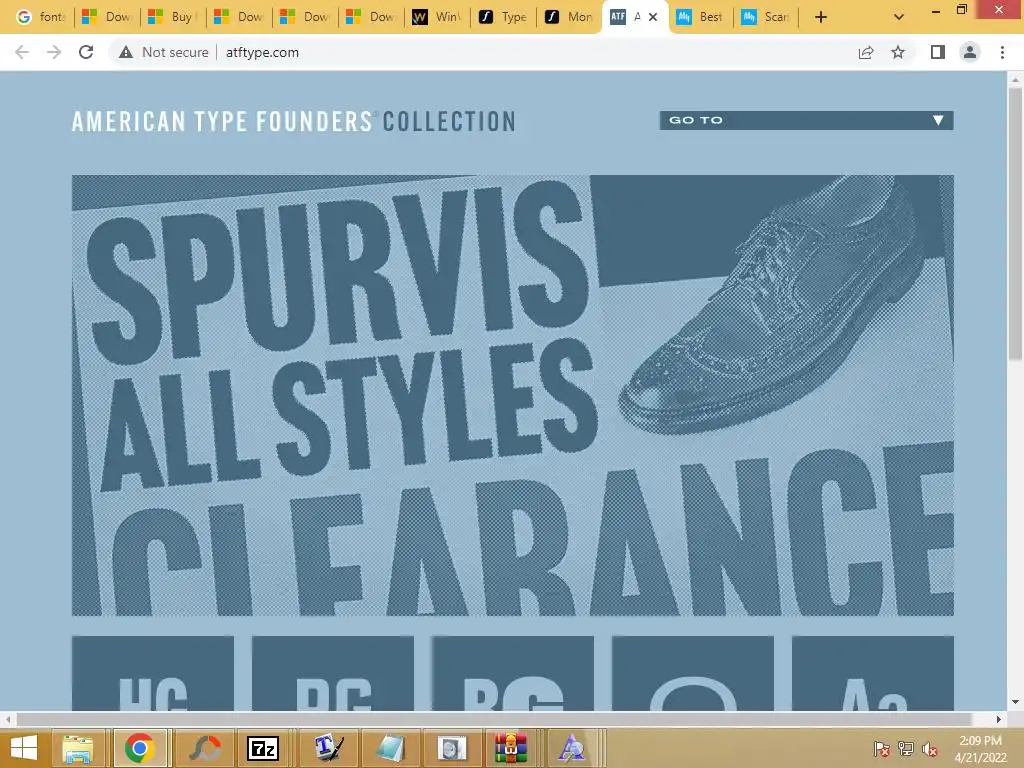Click the muted volume tray icon
The height and width of the screenshot is (768, 1024).
pyautogui.click(x=929, y=749)
